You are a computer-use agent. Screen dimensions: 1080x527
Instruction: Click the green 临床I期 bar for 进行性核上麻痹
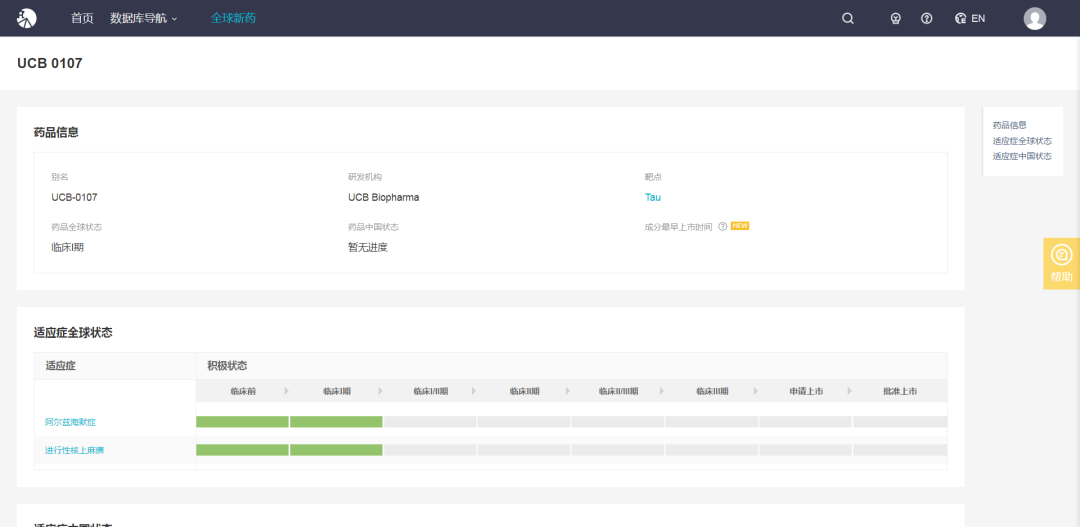[336, 450]
